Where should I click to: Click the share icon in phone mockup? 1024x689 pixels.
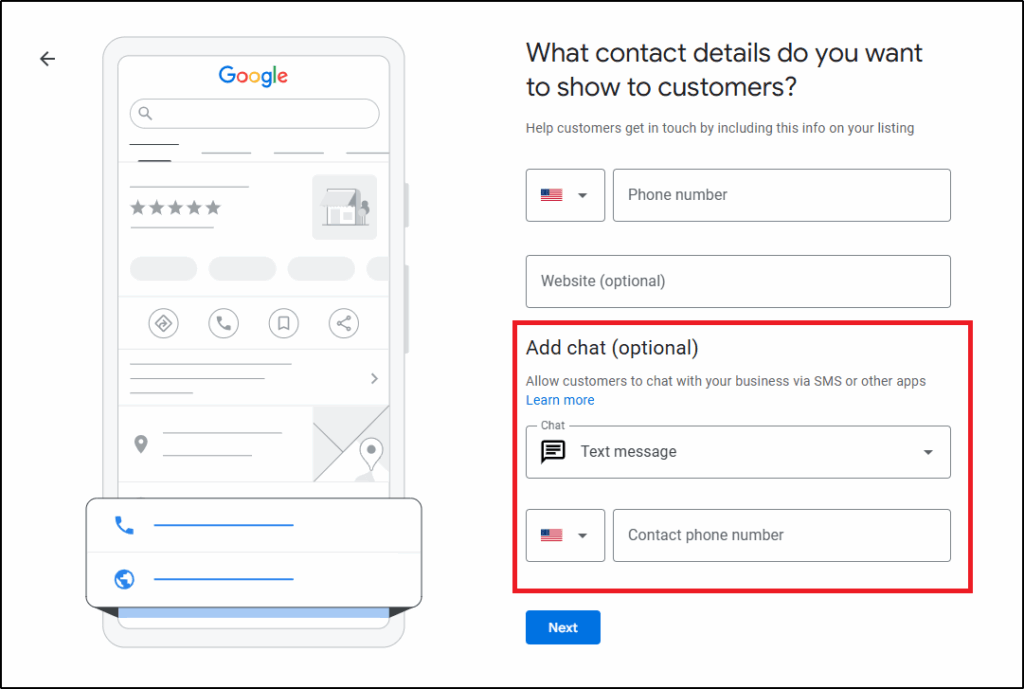[344, 323]
